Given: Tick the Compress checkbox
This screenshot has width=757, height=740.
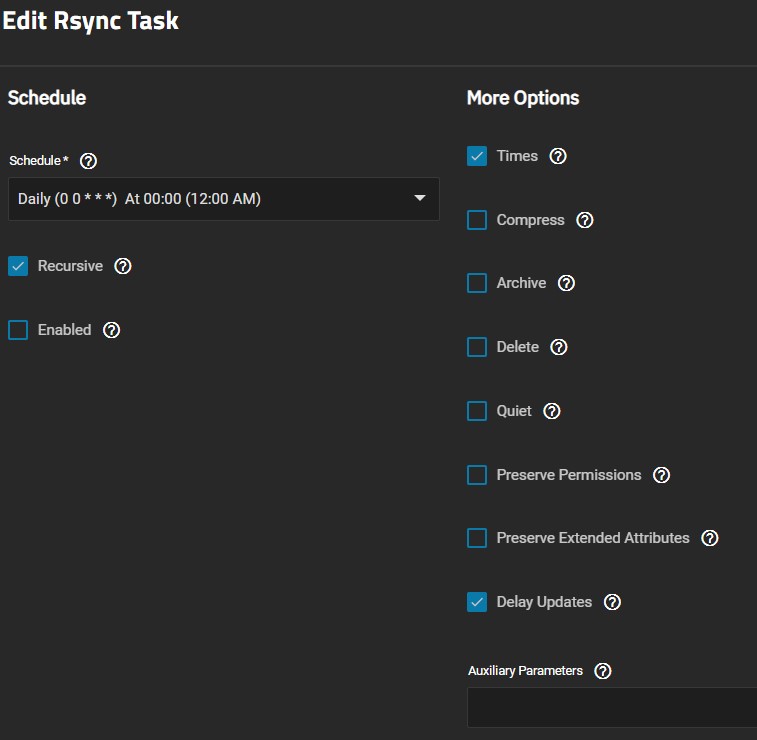Looking at the screenshot, I should click(477, 220).
